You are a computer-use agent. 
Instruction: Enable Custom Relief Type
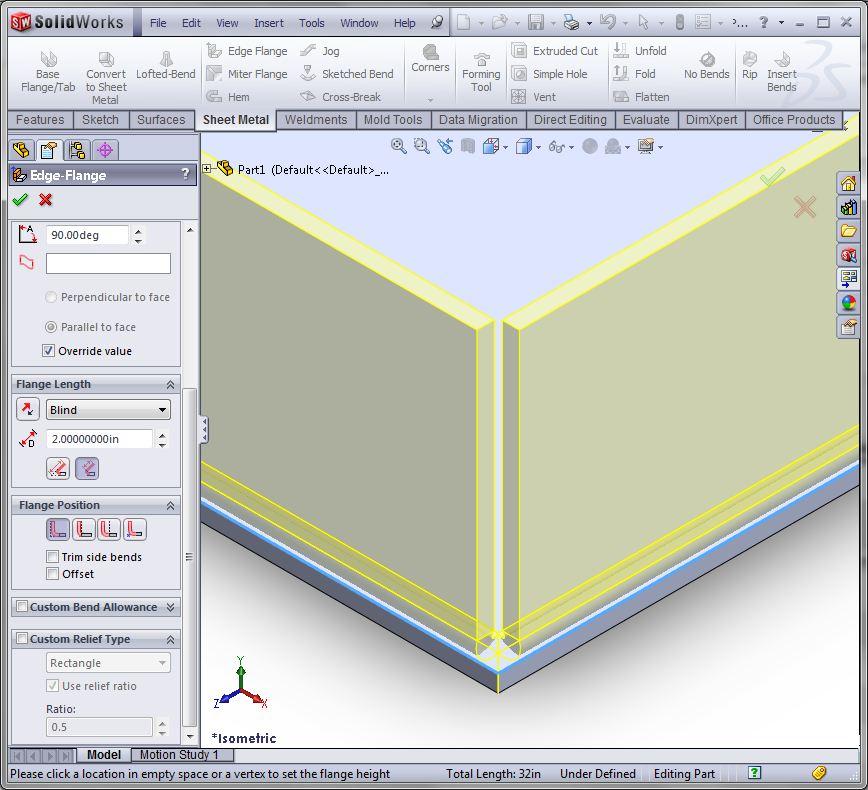22,639
